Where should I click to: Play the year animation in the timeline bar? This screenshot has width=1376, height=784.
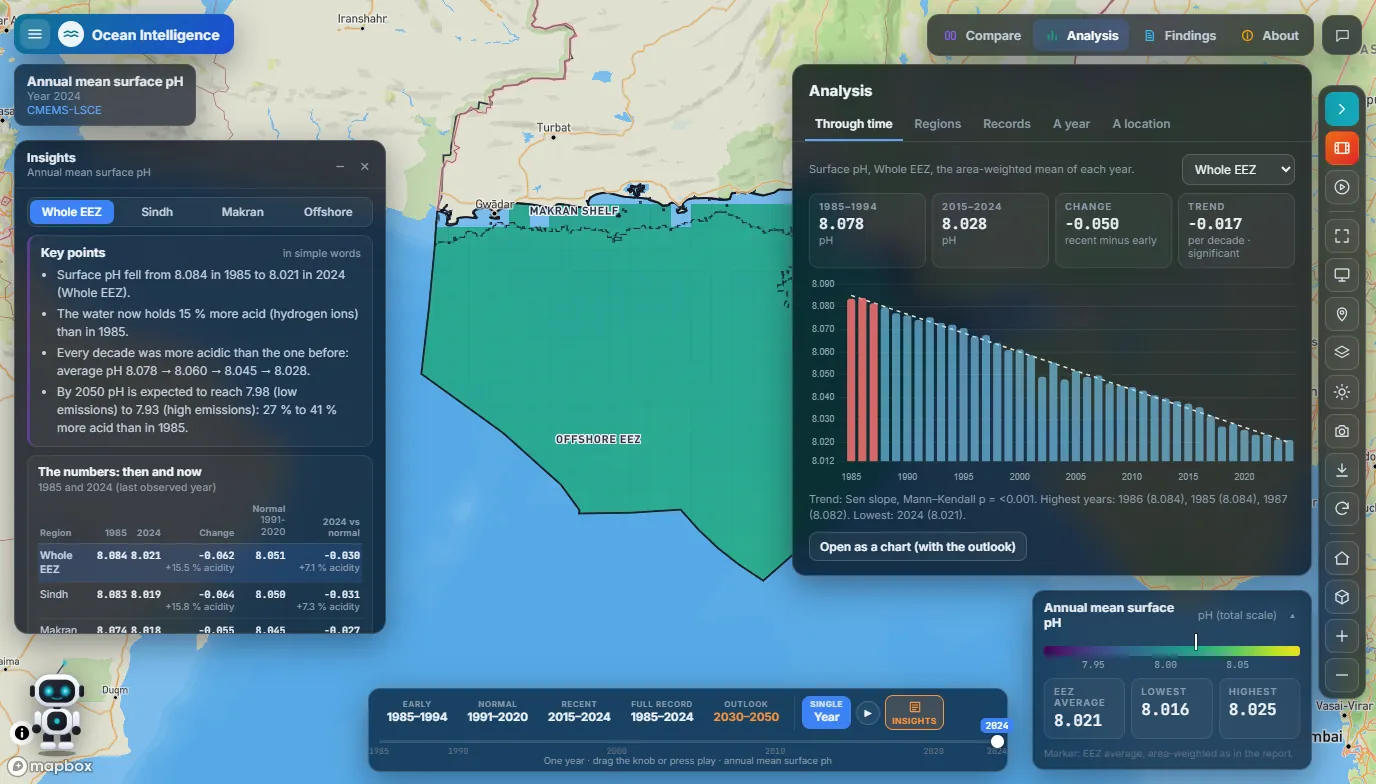868,713
